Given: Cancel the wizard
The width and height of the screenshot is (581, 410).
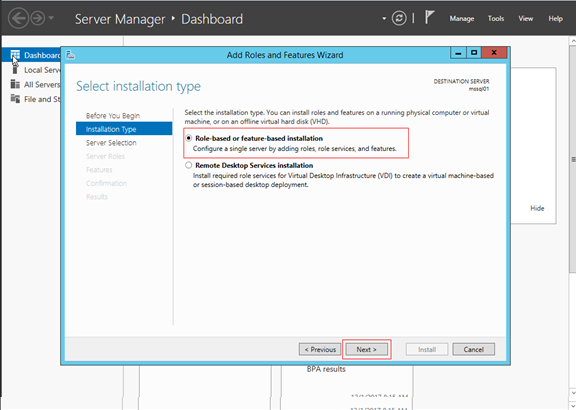Looking at the screenshot, I should click(474, 349).
